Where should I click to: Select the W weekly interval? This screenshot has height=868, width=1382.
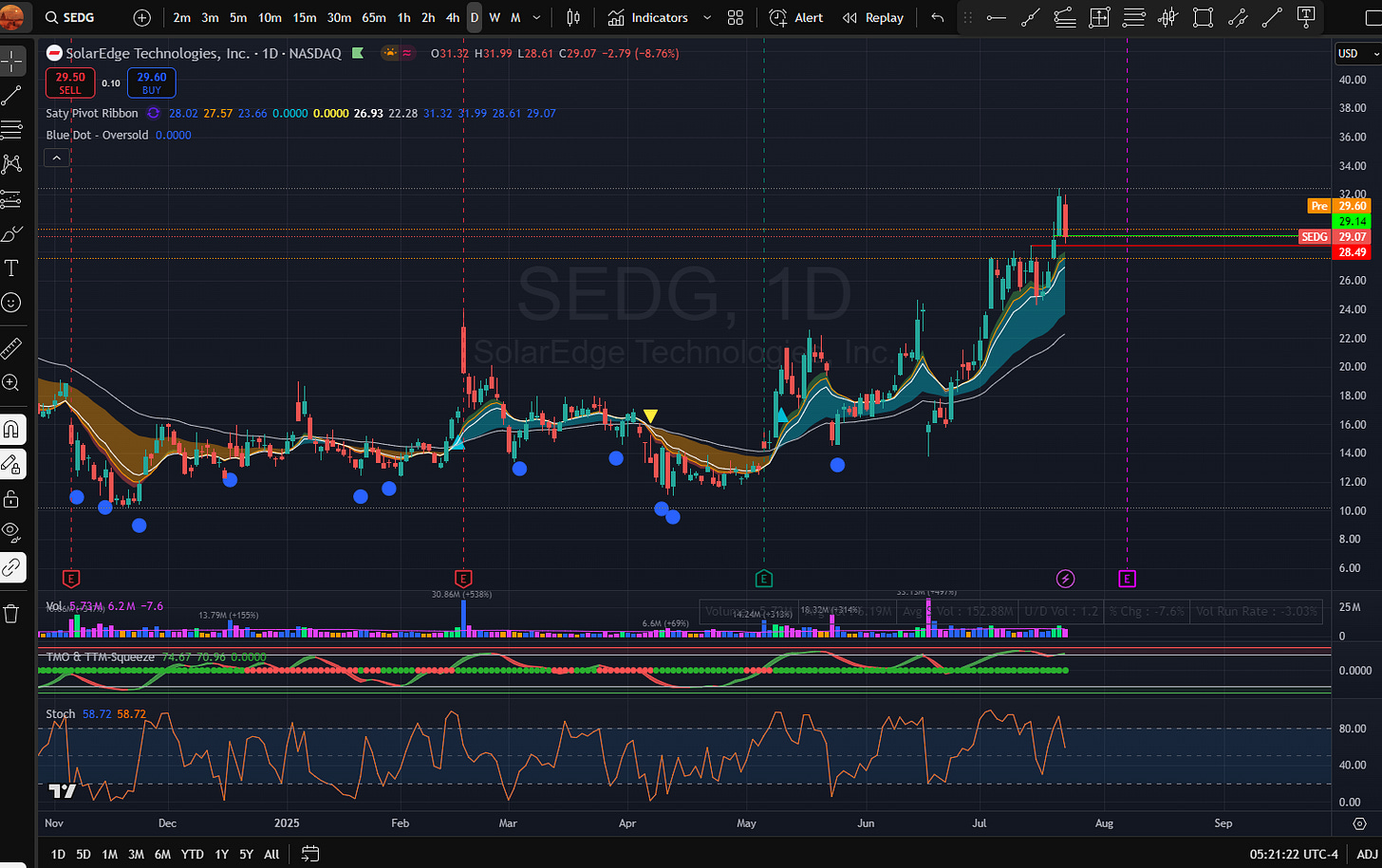tap(495, 17)
